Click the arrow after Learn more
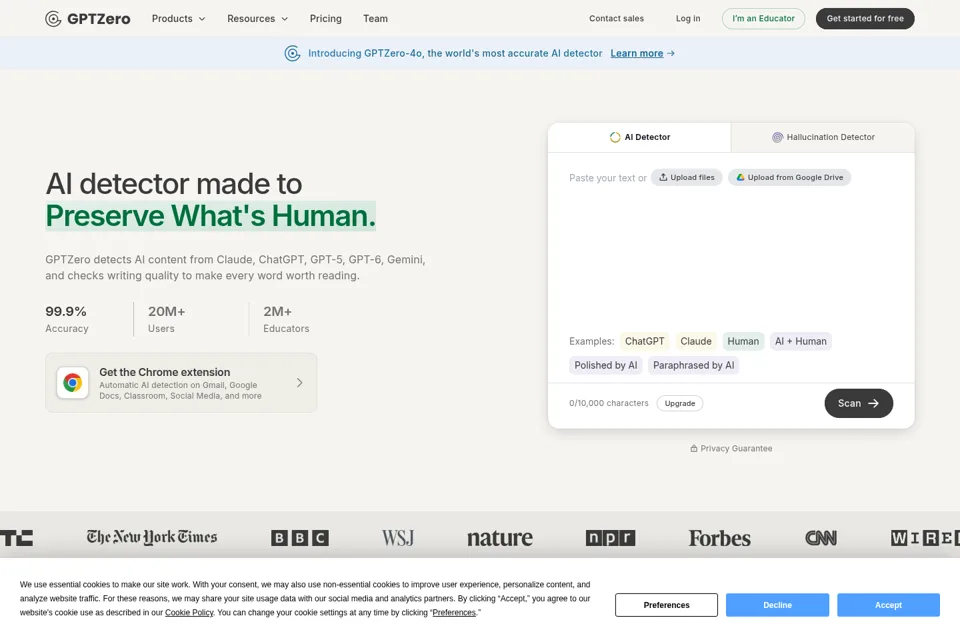Viewport: 960px width, 640px height. pos(671,53)
